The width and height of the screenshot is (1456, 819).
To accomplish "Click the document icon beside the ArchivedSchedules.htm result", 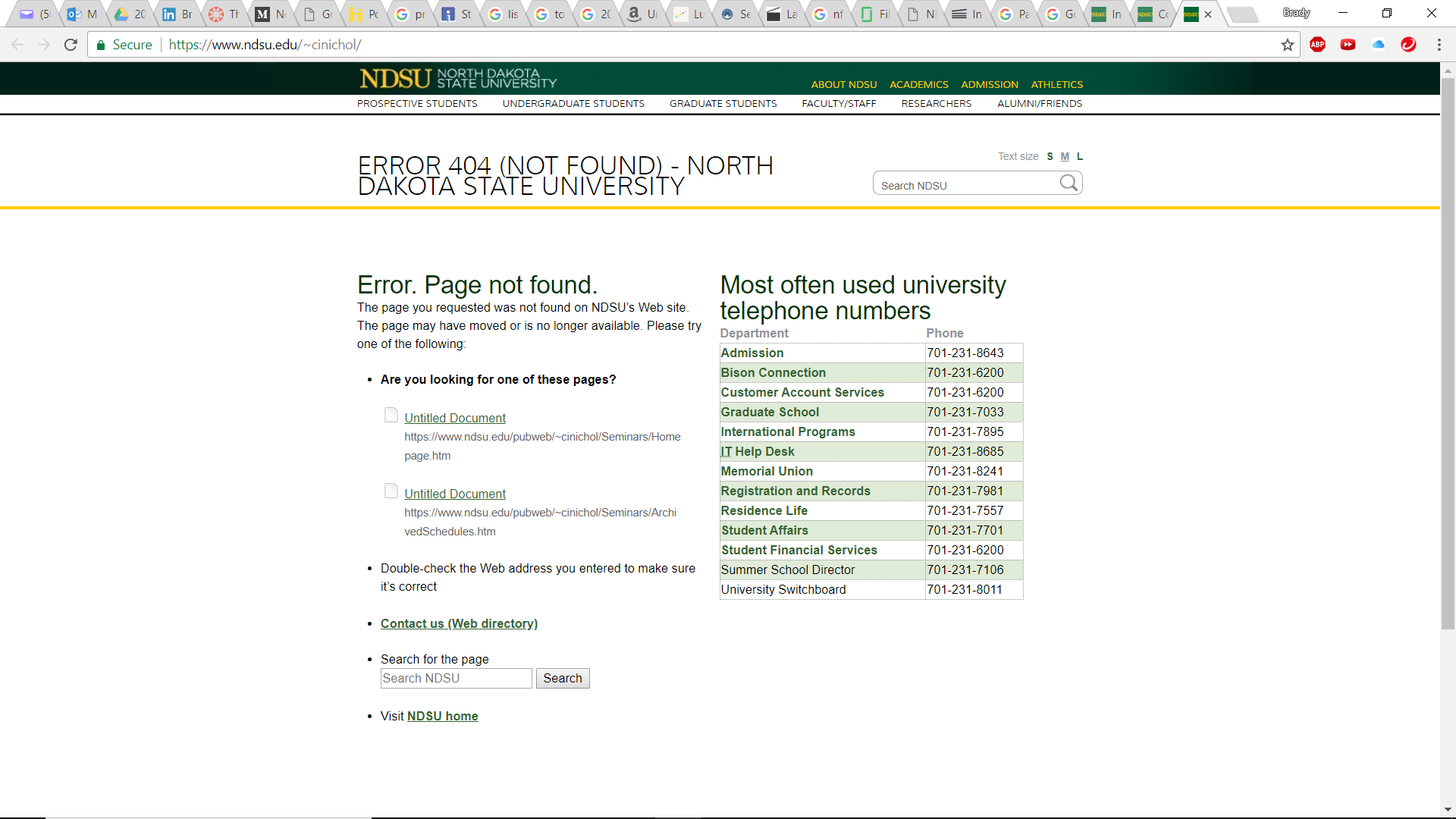I will coord(391,491).
